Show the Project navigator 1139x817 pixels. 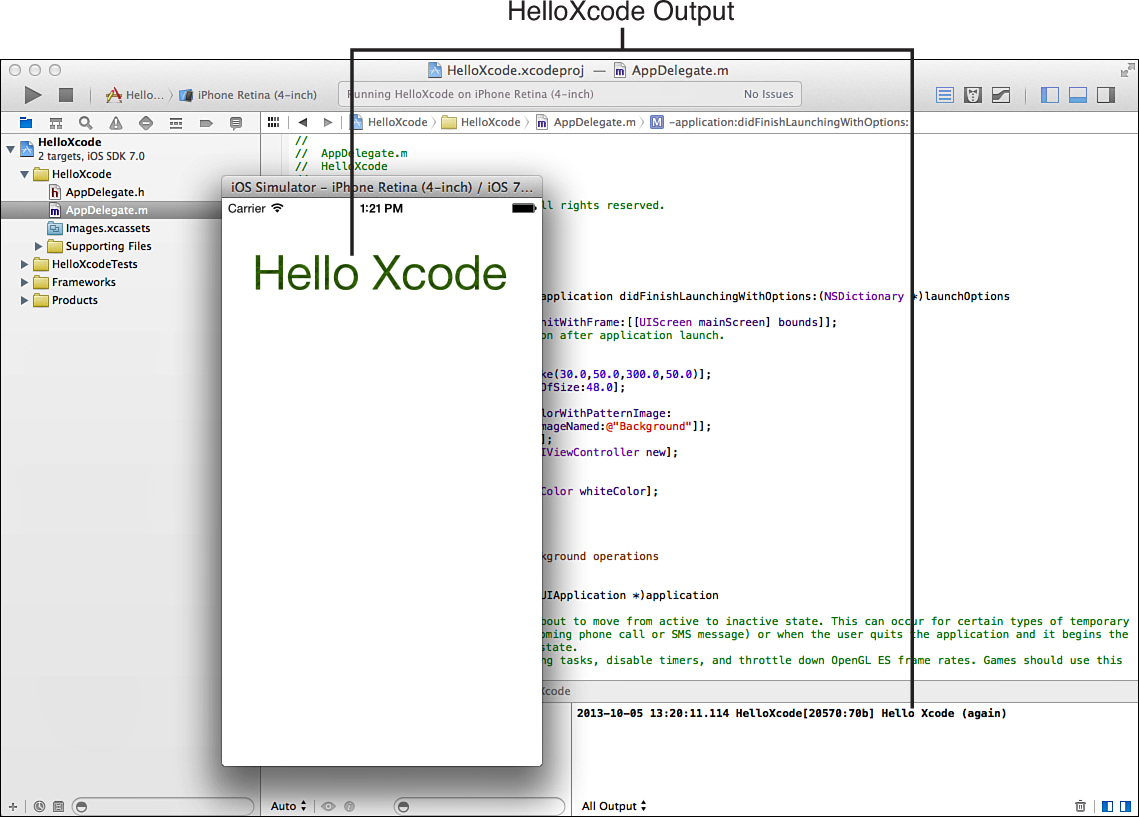26,123
